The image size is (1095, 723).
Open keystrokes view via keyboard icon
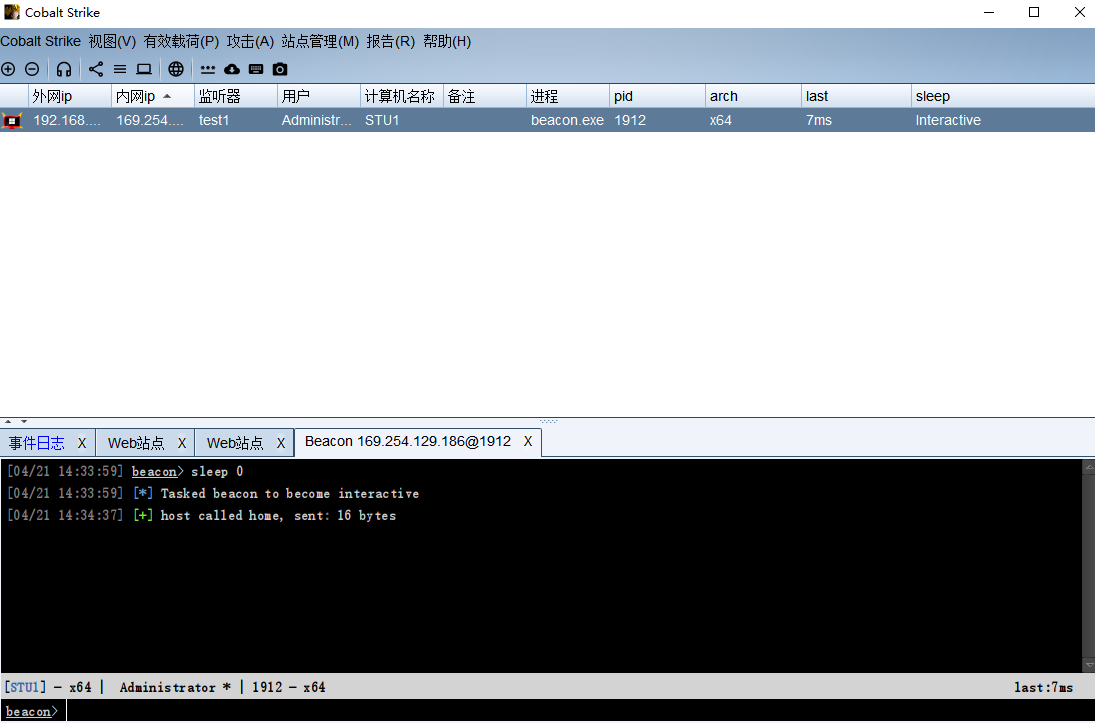click(x=256, y=69)
